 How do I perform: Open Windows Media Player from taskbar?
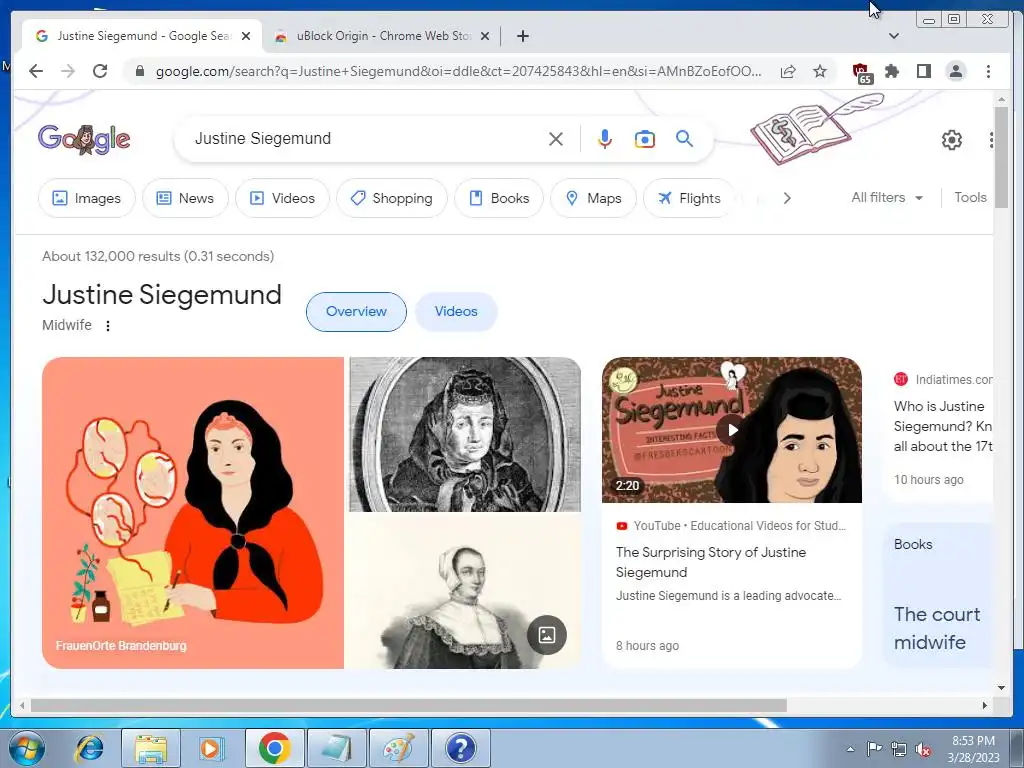pos(212,748)
